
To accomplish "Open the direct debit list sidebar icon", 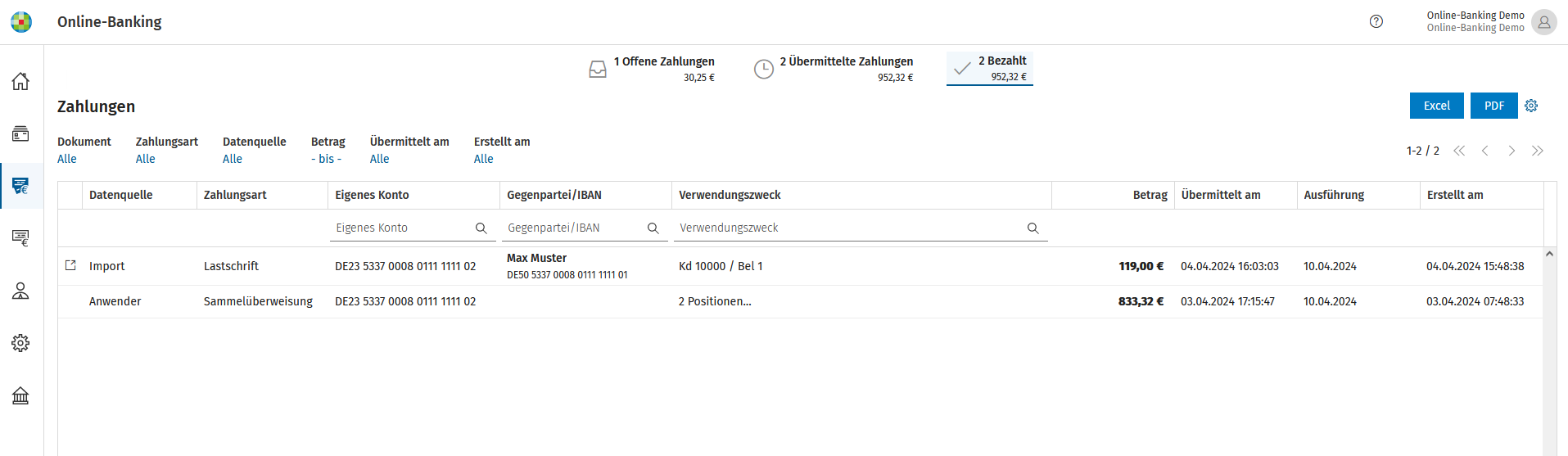I will pos(20,238).
